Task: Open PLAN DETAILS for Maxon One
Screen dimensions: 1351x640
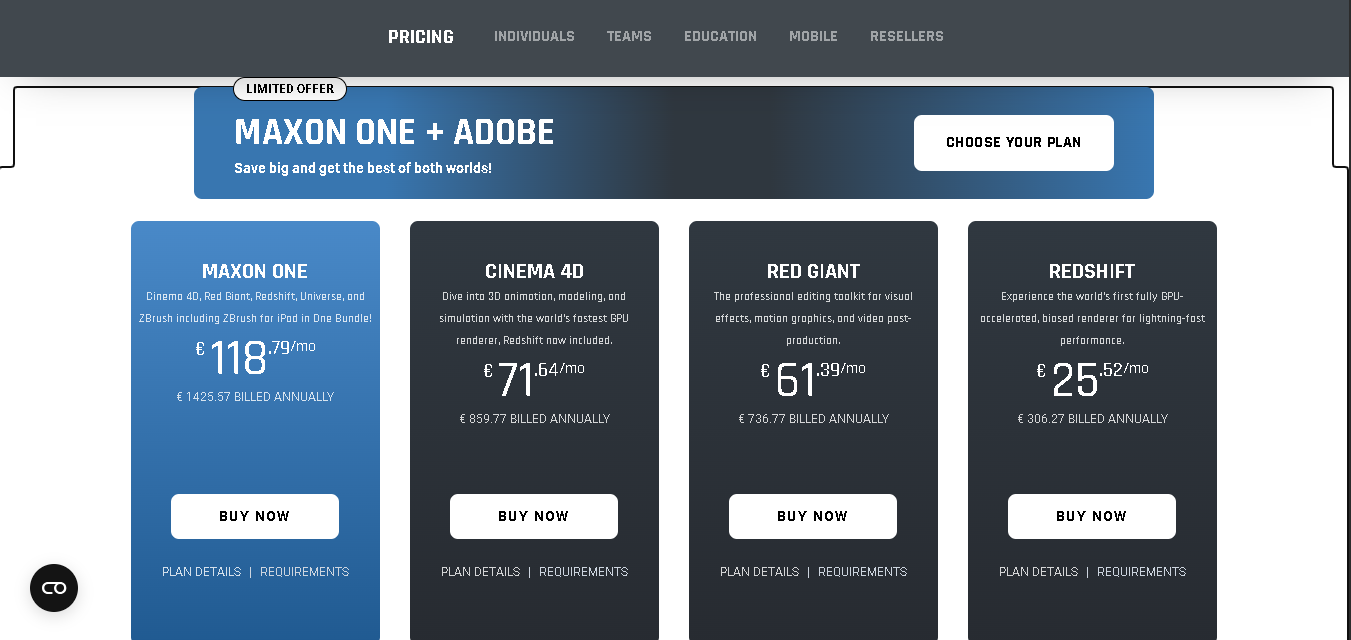Action: coord(201,571)
